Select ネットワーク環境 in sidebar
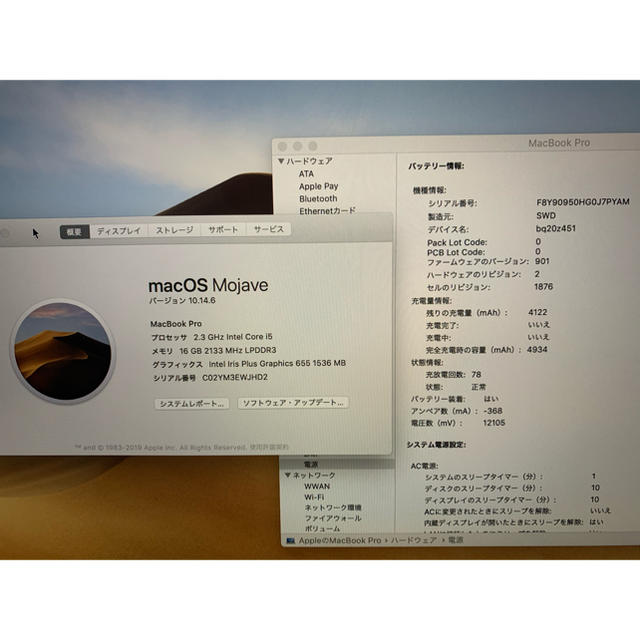 [333, 508]
